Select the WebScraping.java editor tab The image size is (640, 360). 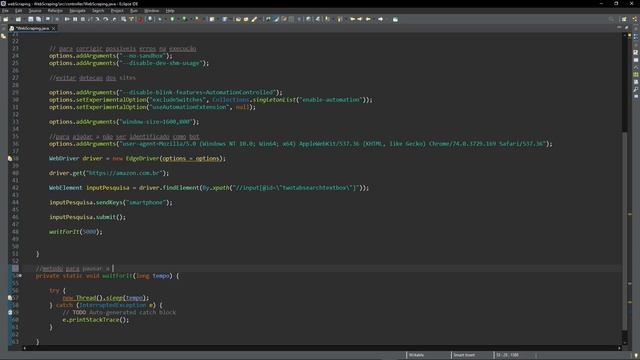(32, 28)
